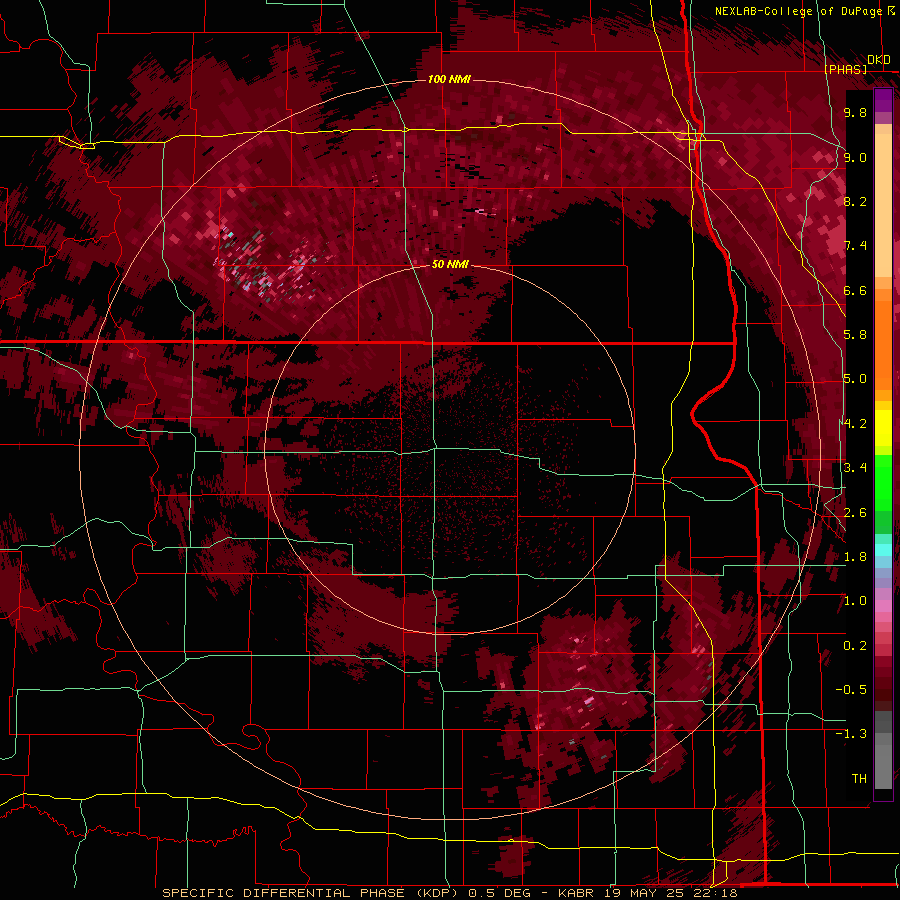The width and height of the screenshot is (900, 900).
Task: Click the KABR station identifier in caption
Action: [577, 893]
